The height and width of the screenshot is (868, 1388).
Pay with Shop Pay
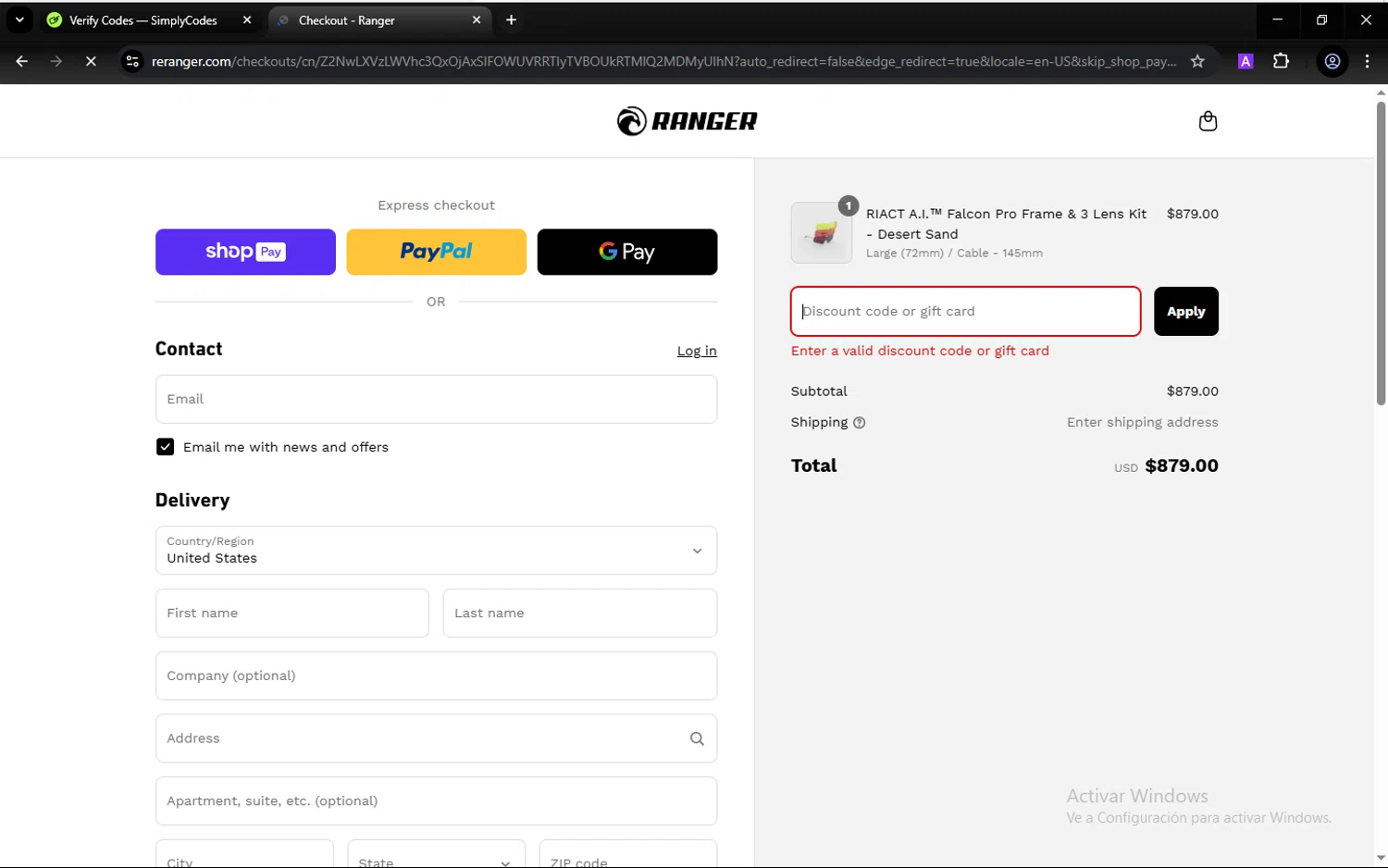click(x=245, y=252)
